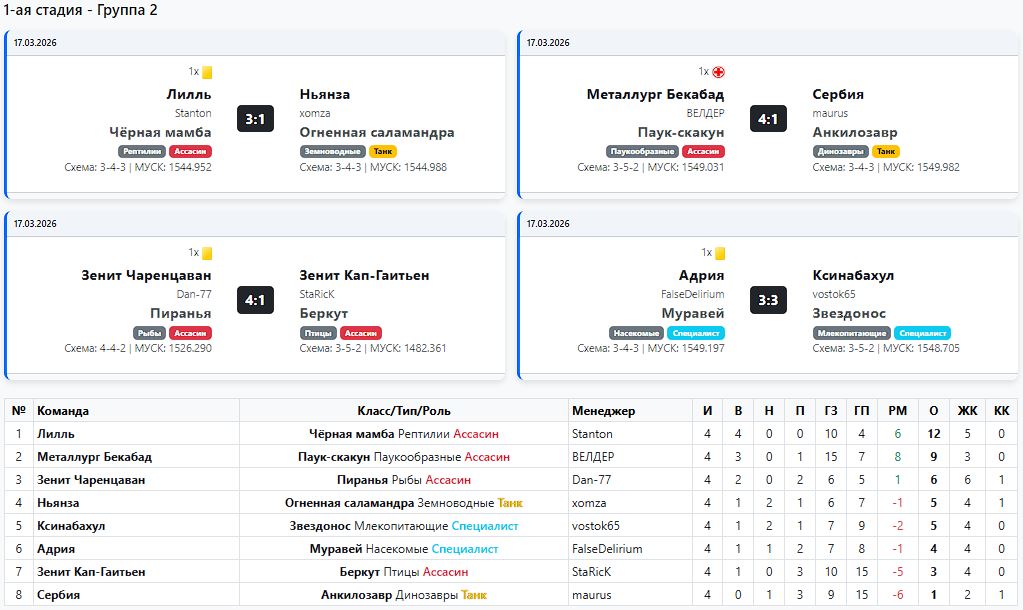Open the 3:1 score of Лилль vs Ньянза
Image resolution: width=1023 pixels, height=610 pixels.
tap(255, 119)
